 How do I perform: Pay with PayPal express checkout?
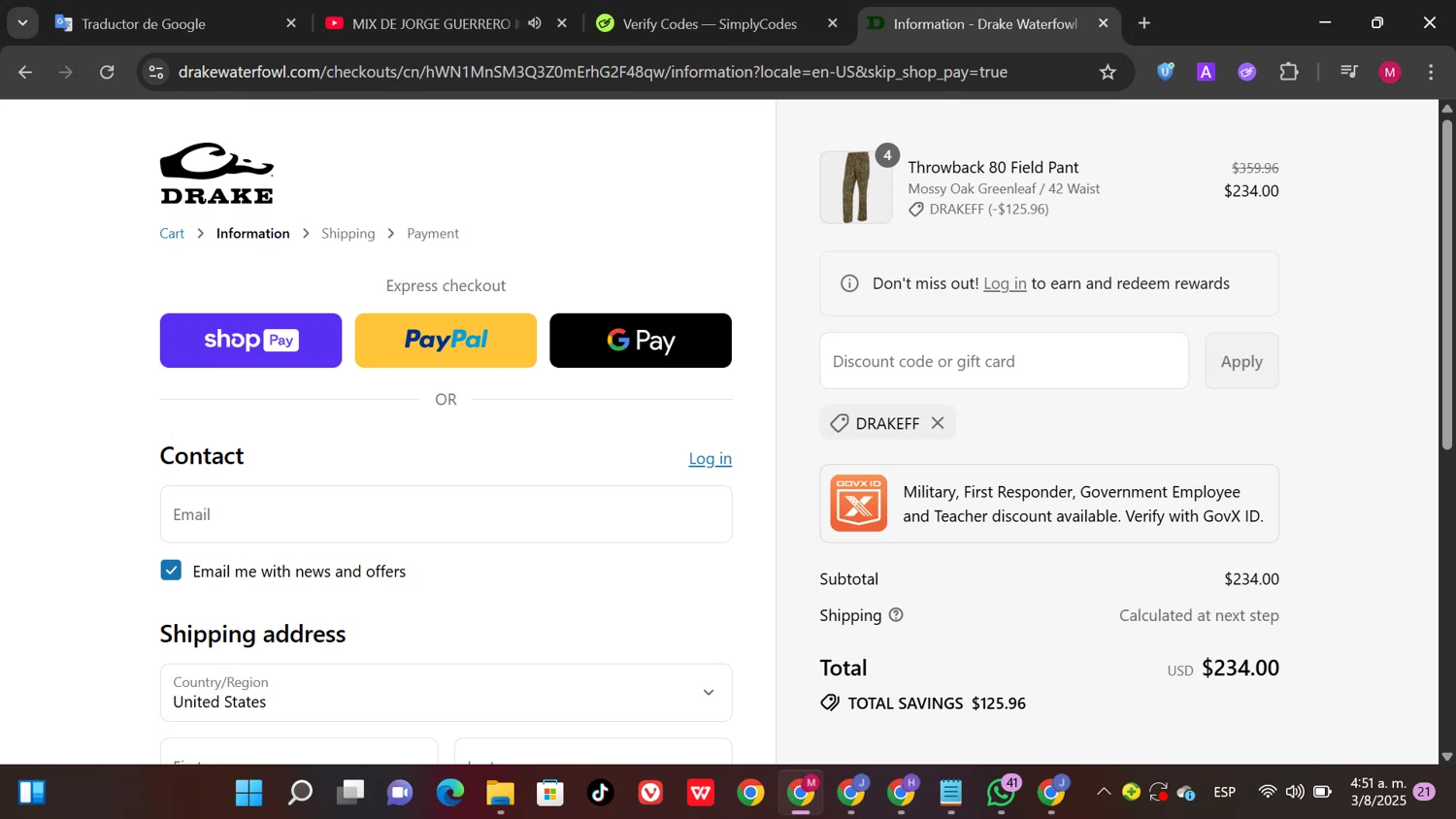coord(446,341)
